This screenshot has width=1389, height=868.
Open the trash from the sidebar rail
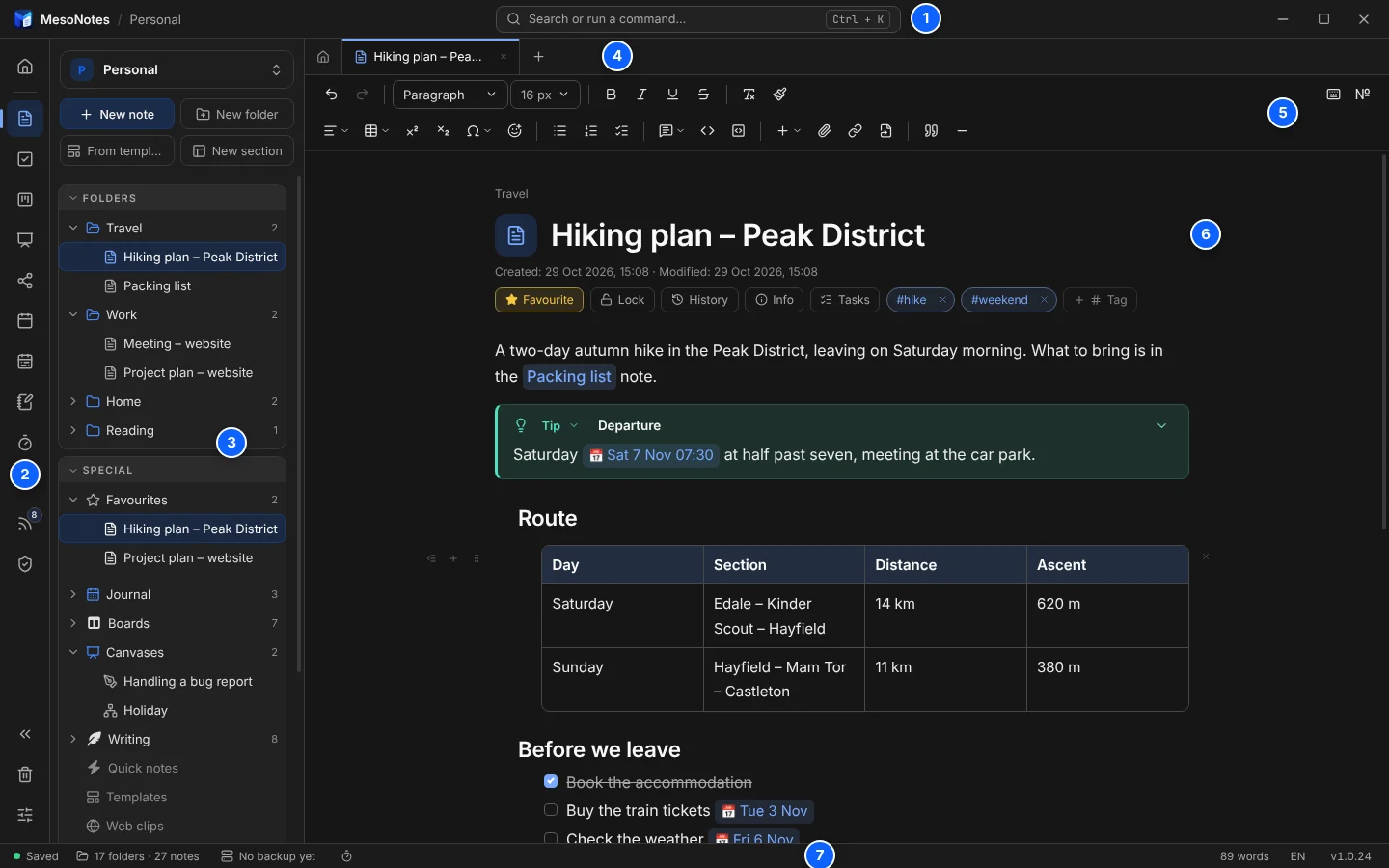pyautogui.click(x=25, y=774)
